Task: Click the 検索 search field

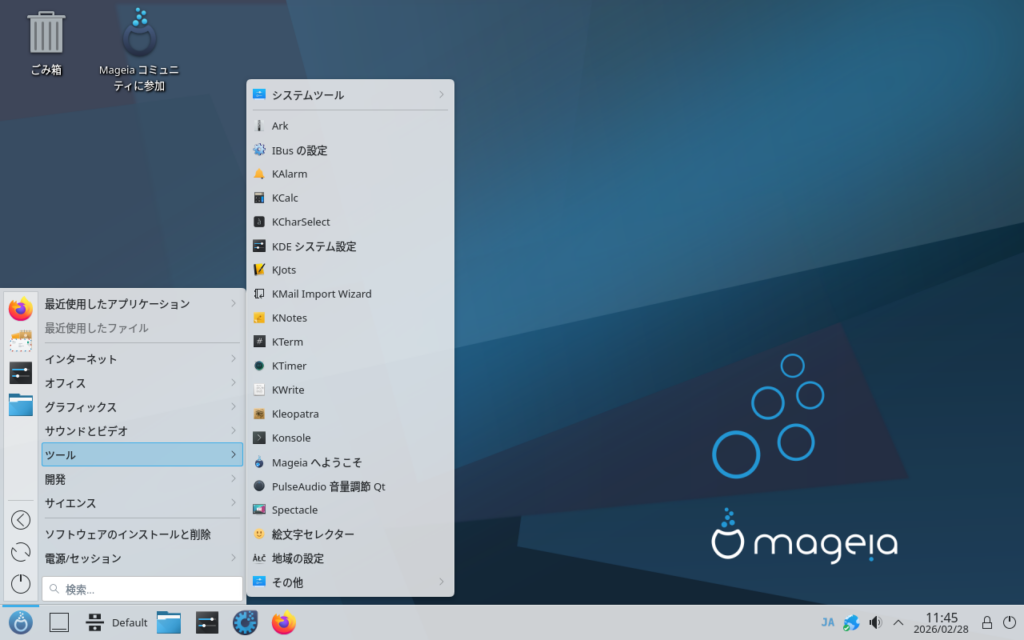Action: pyautogui.click(x=142, y=589)
